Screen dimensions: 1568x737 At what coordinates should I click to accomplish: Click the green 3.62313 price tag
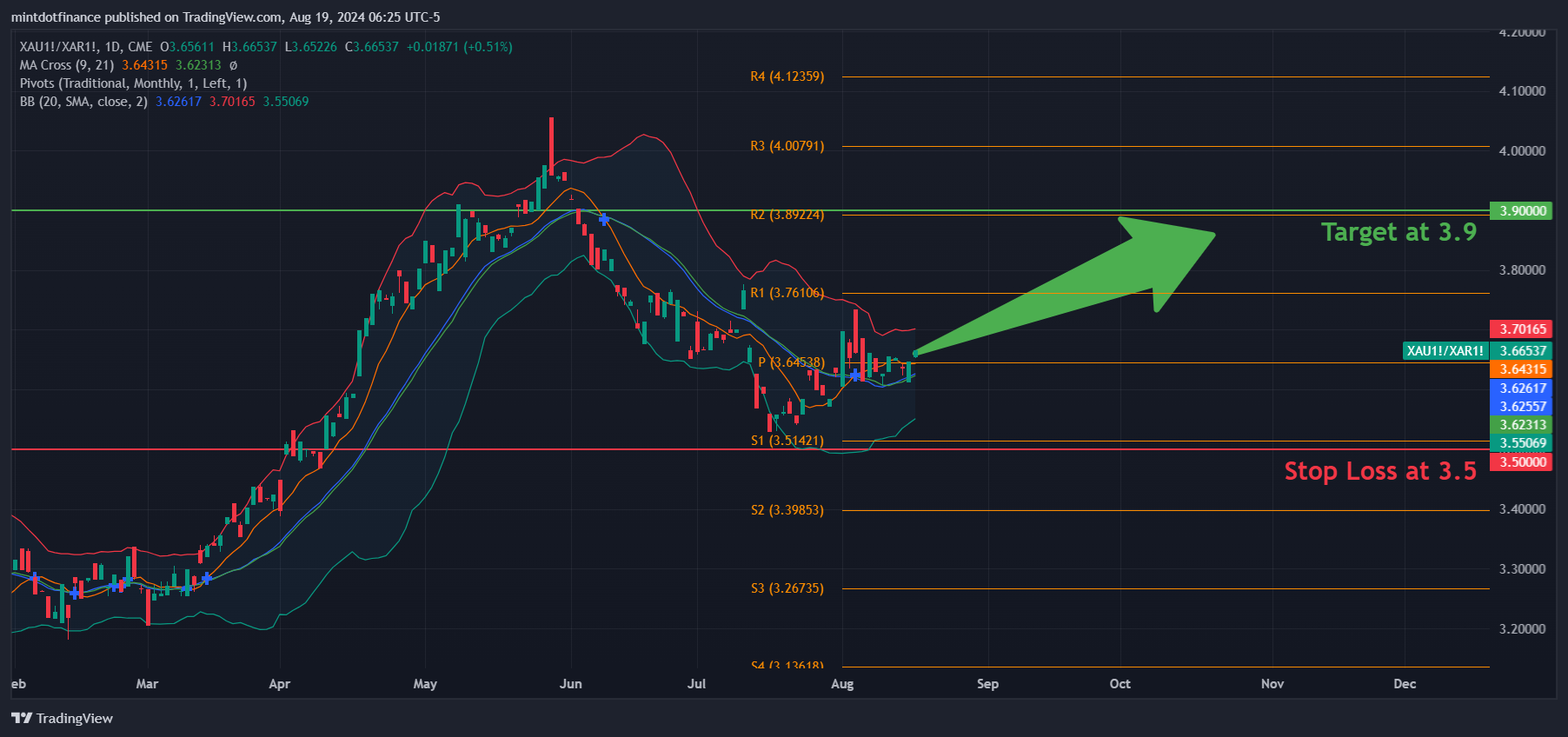tap(1521, 425)
